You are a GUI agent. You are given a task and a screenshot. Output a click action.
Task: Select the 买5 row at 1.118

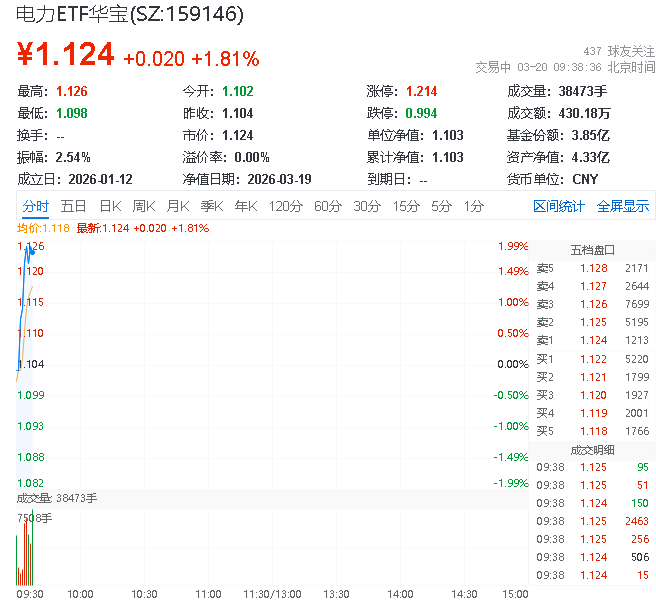pos(592,431)
